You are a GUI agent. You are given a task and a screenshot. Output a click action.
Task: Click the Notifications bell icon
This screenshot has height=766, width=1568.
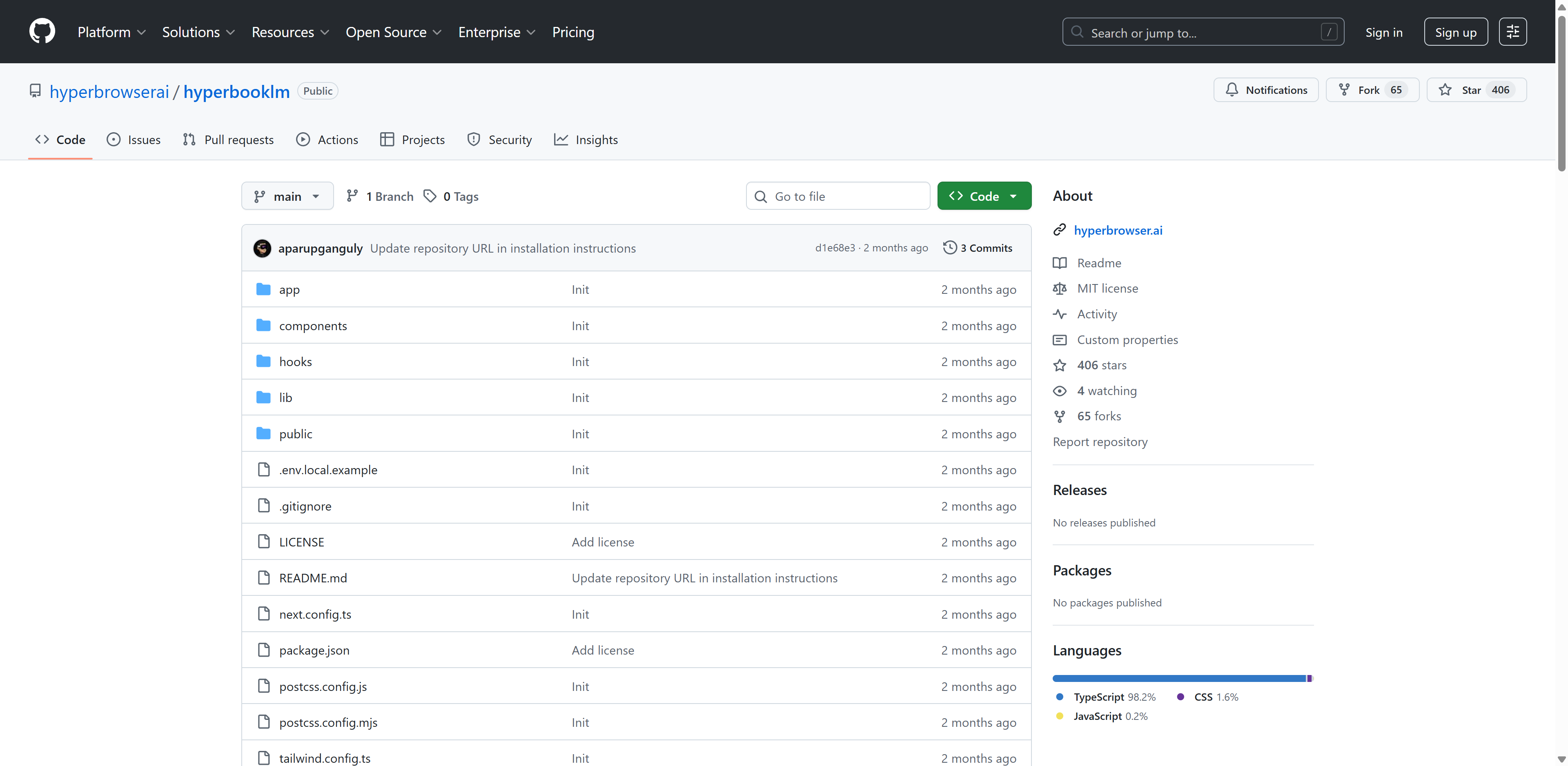1232,90
